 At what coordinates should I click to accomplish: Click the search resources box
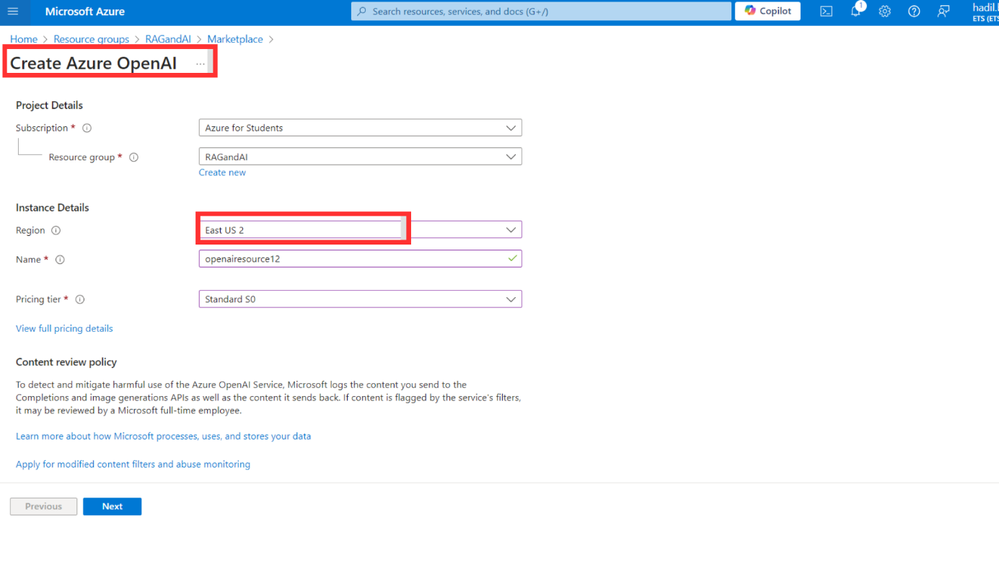point(541,11)
